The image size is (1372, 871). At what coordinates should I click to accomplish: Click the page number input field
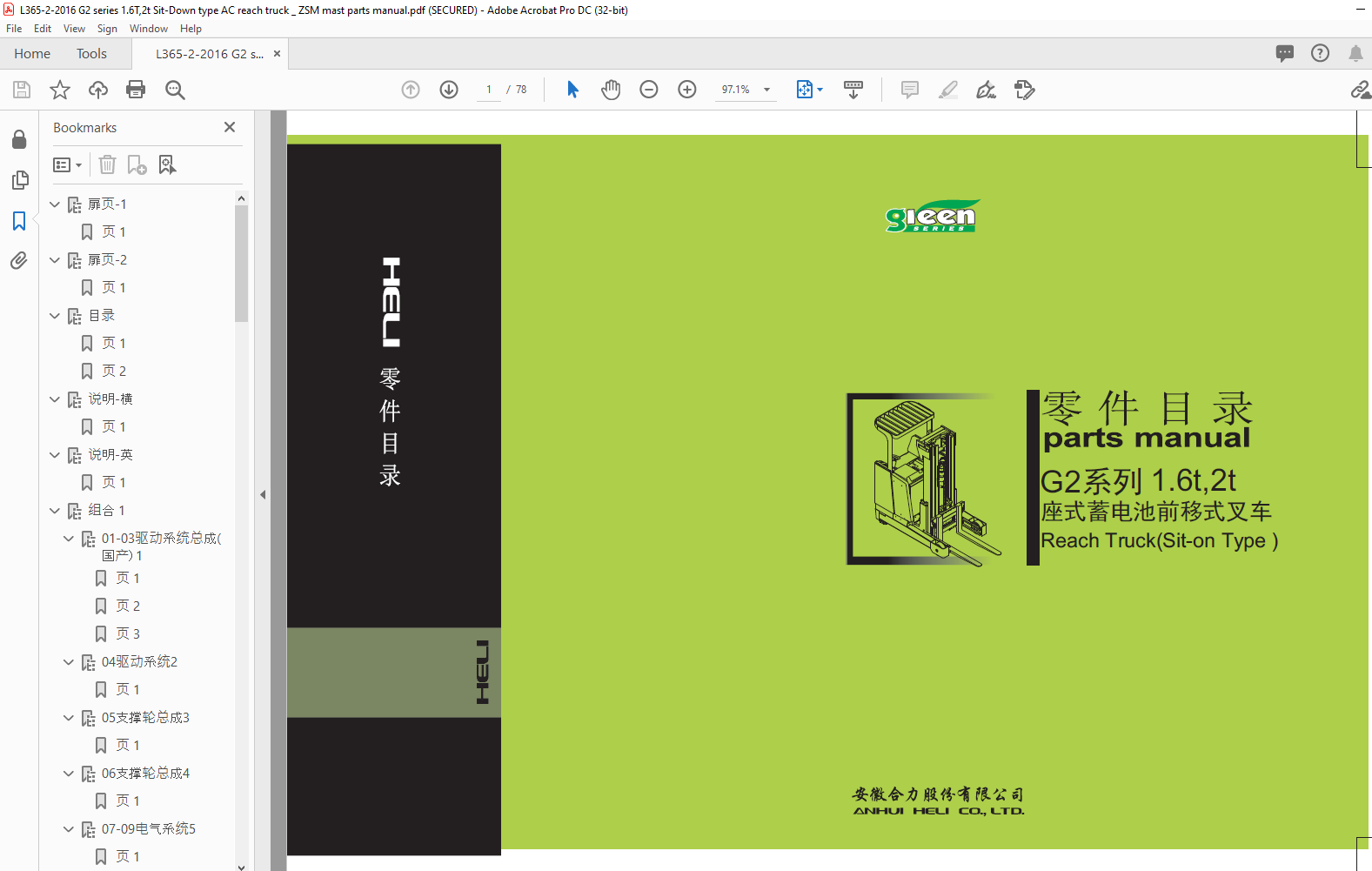[x=489, y=90]
